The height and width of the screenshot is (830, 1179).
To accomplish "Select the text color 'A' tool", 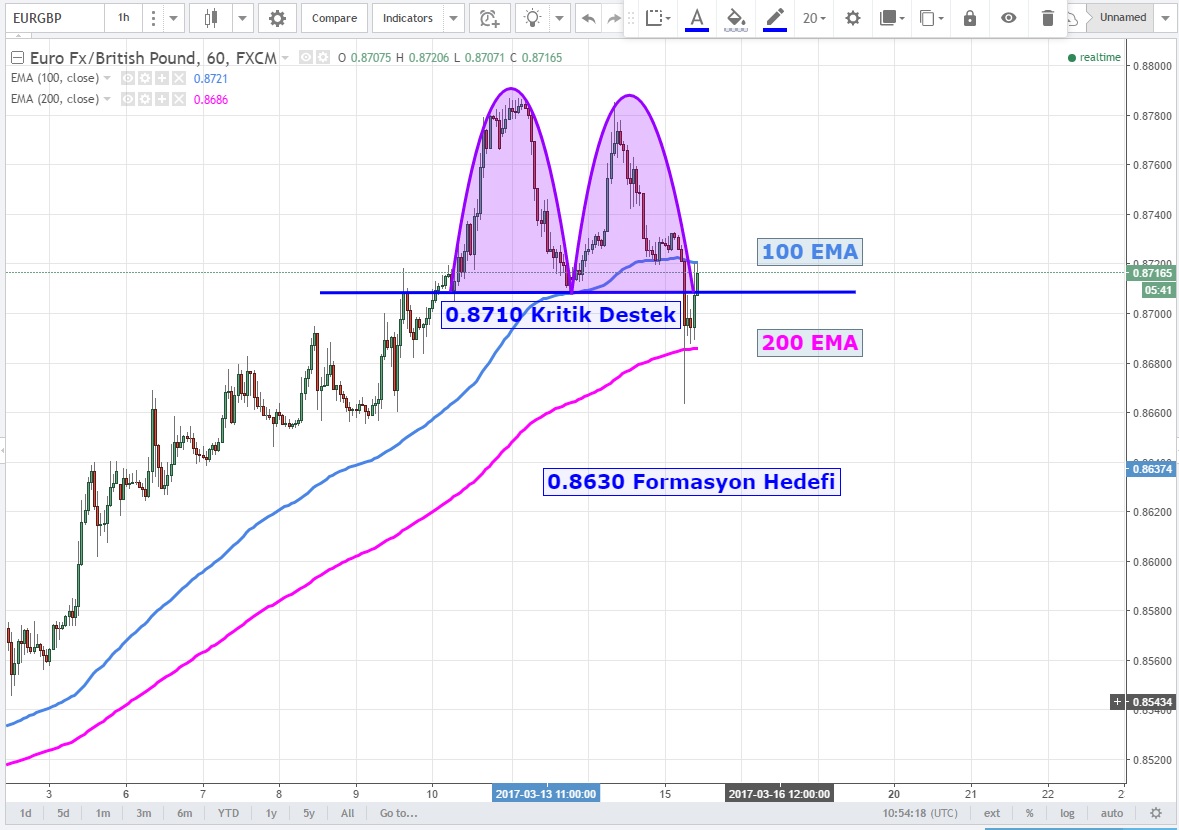I will (697, 18).
